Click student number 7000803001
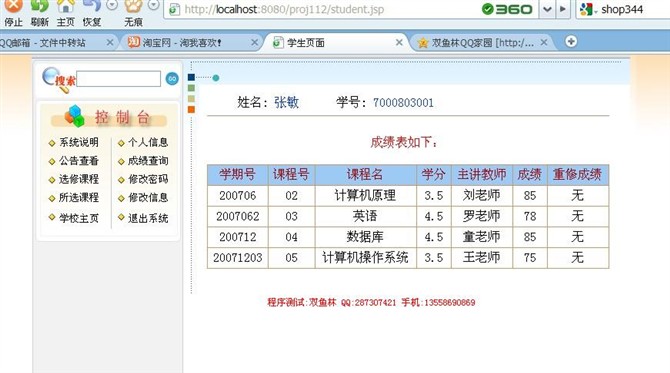The image size is (670, 373). 403,103
